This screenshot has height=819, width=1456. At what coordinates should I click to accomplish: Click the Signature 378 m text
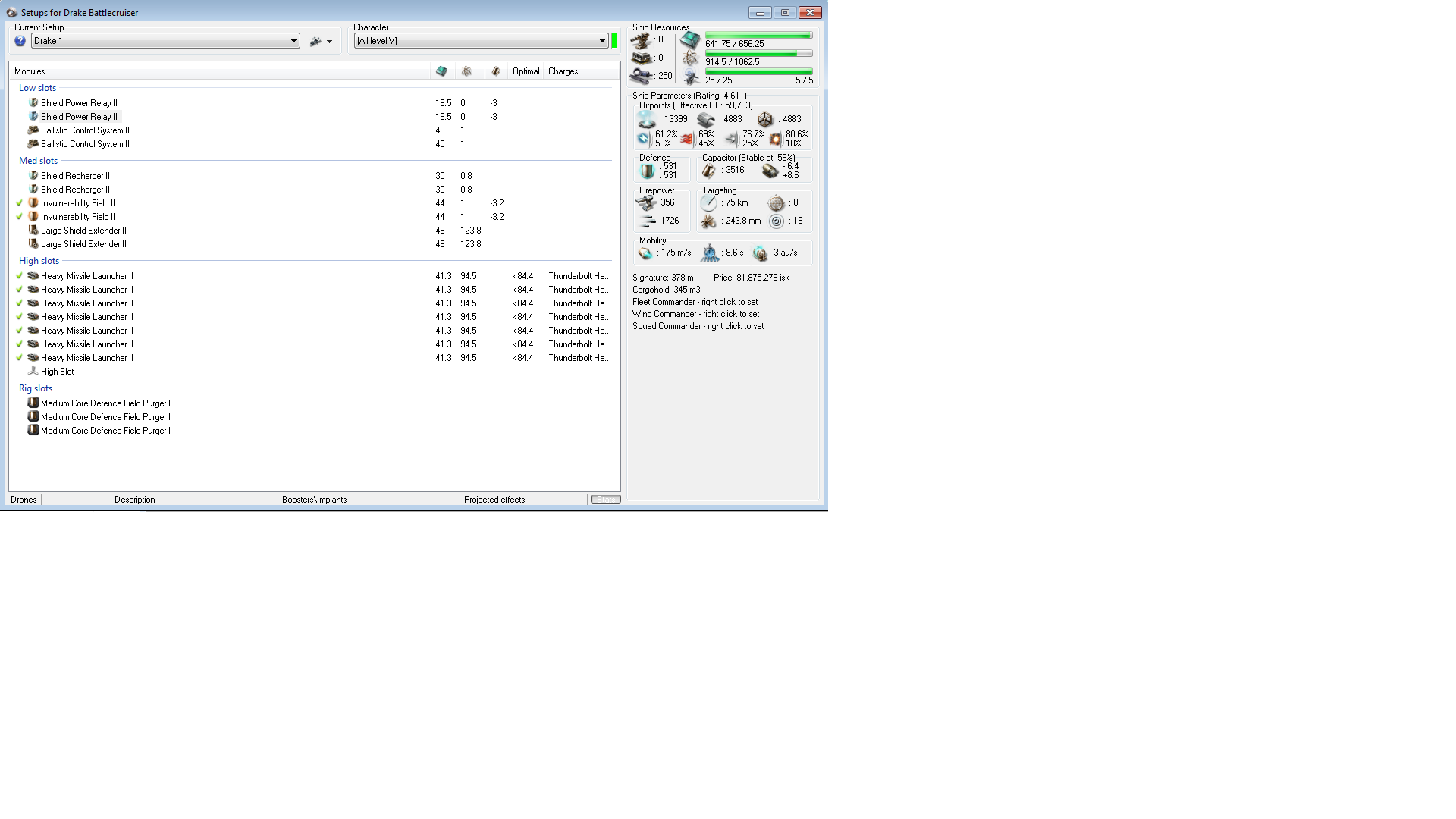663,278
